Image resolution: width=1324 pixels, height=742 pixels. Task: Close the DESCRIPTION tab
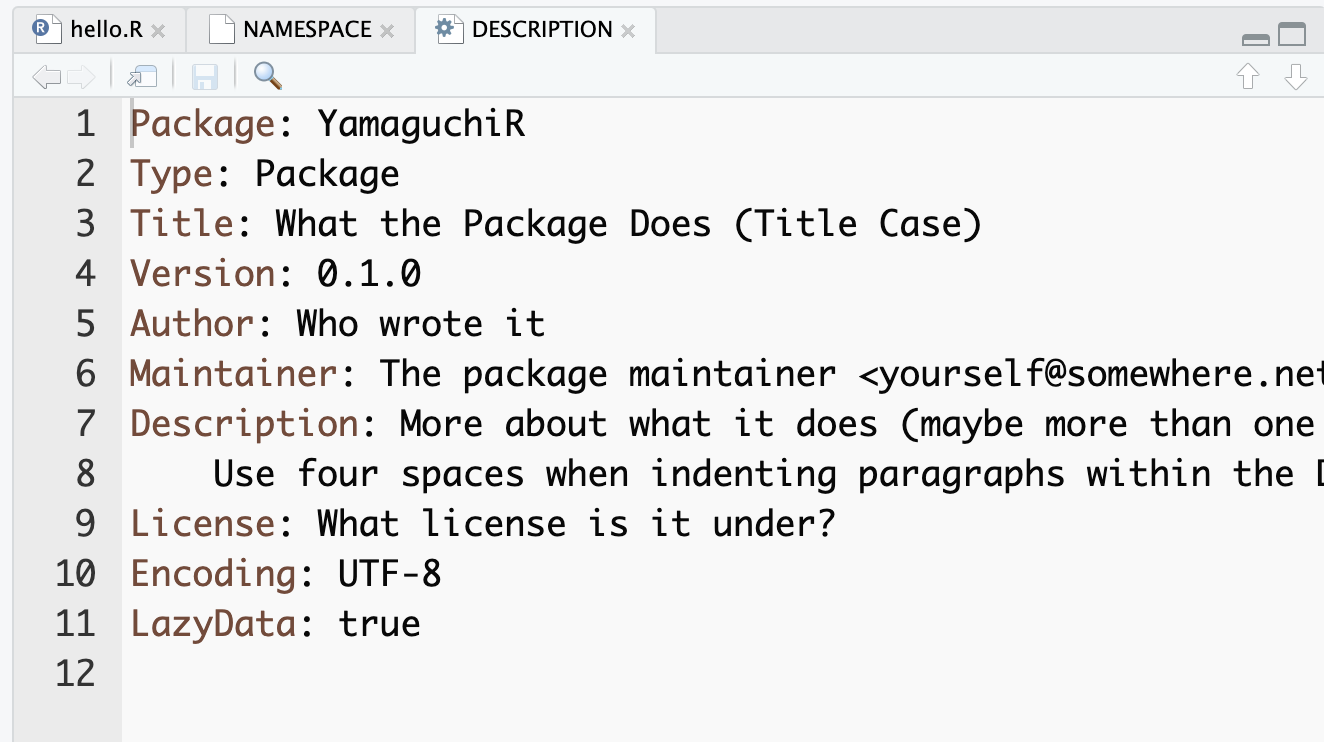[628, 31]
